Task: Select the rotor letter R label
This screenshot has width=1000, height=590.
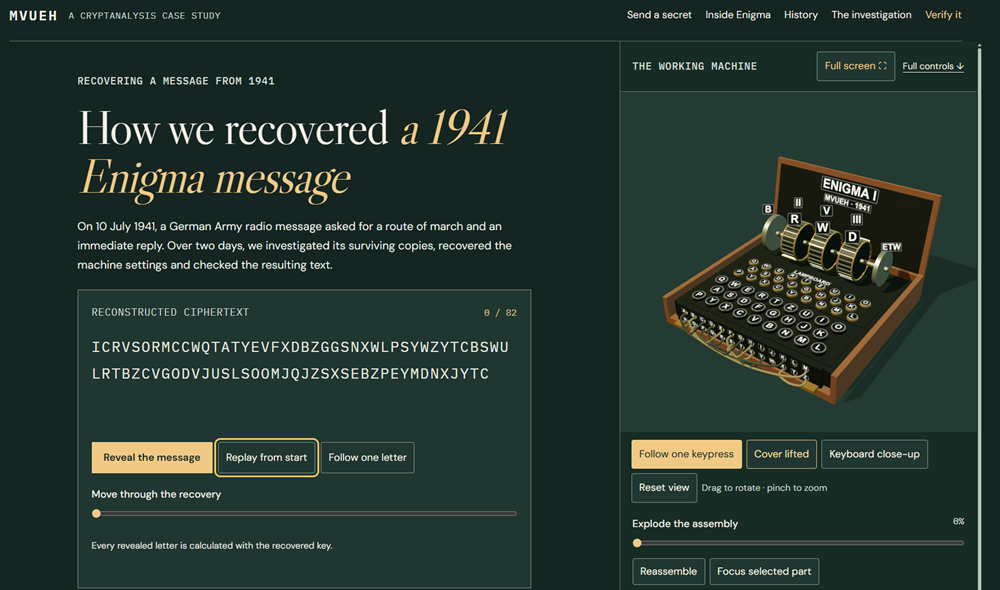Action: point(795,219)
